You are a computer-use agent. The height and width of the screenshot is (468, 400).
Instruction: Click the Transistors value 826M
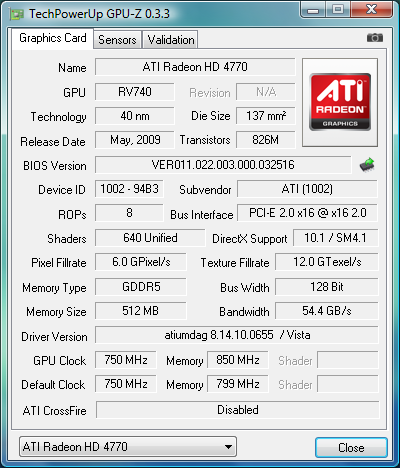(x=266, y=140)
